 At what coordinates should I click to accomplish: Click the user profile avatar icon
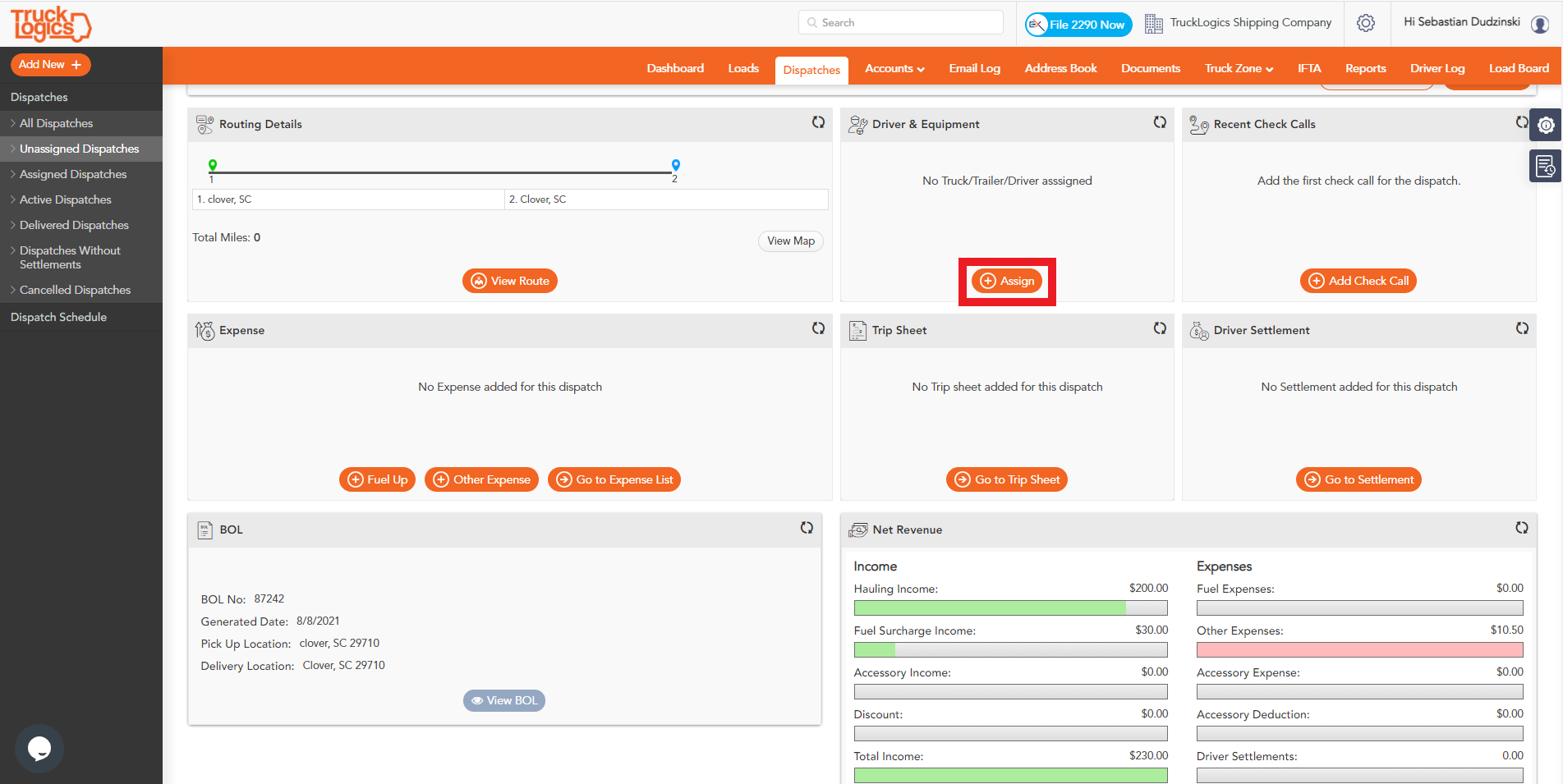tap(1540, 24)
